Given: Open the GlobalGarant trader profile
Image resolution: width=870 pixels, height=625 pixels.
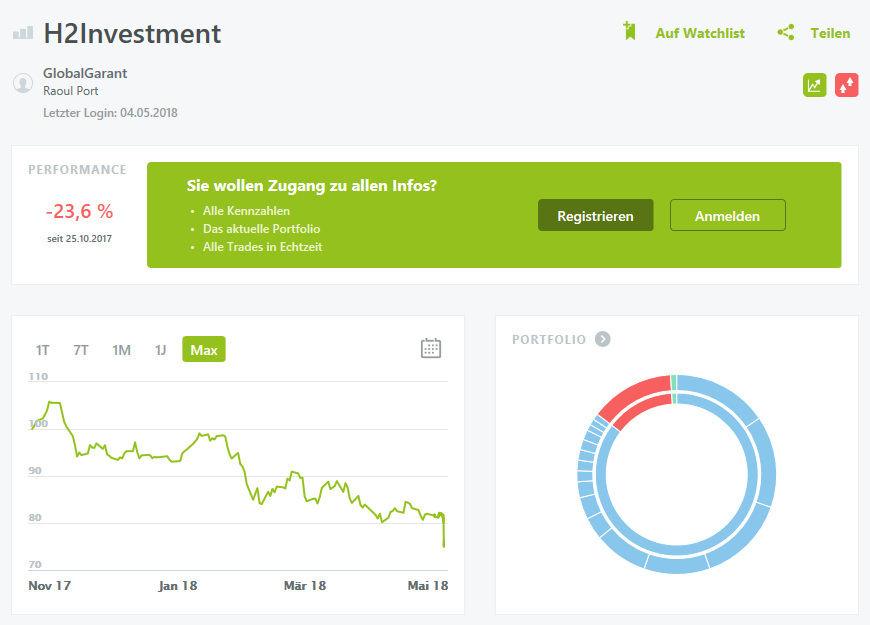Looking at the screenshot, I should point(85,73).
